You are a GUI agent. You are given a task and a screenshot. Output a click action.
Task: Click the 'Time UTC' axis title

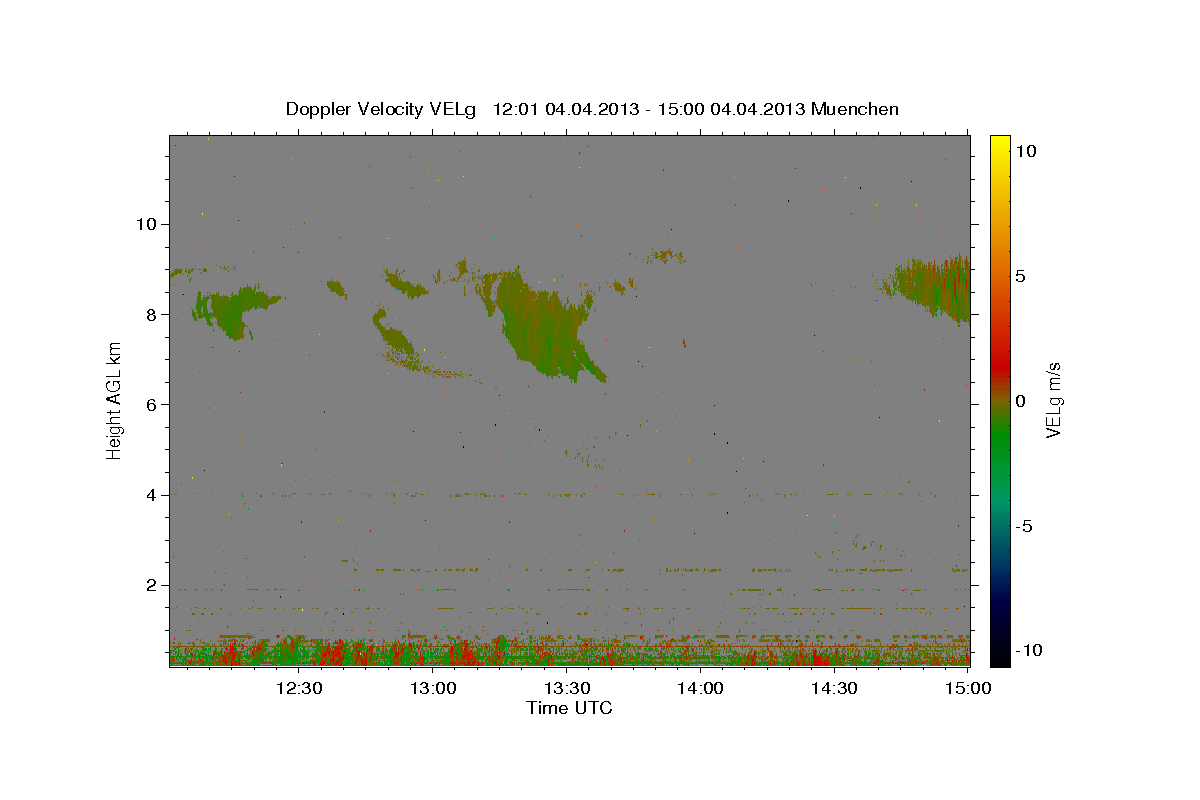point(569,708)
